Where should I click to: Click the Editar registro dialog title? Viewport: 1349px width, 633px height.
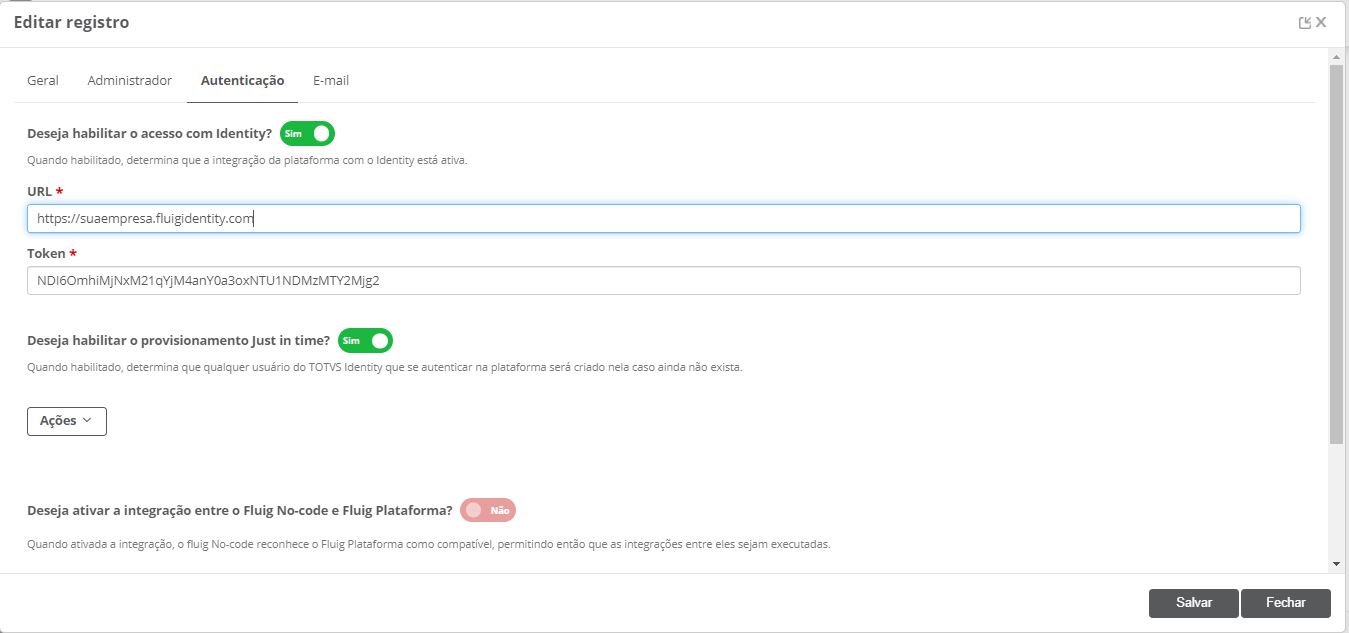point(71,22)
